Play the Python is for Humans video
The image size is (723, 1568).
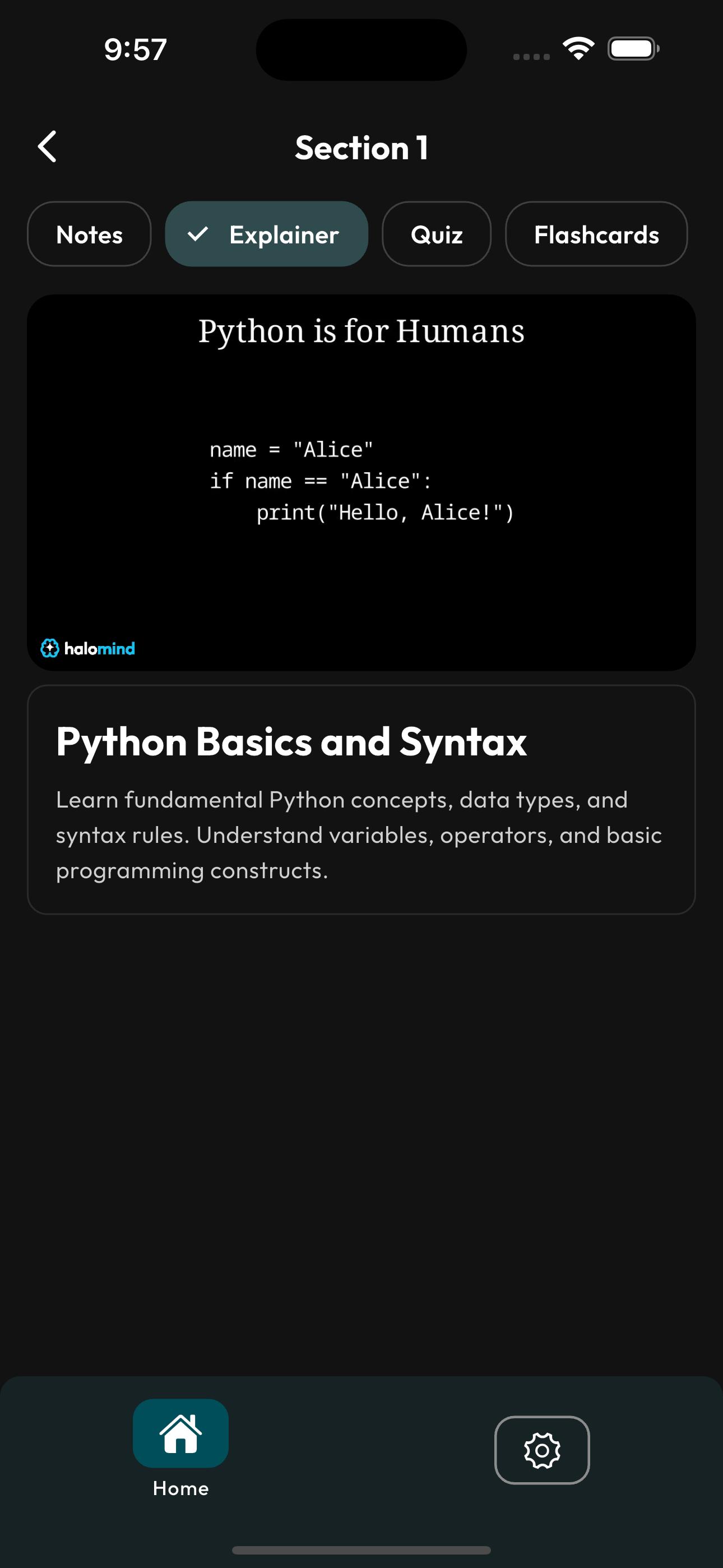click(361, 483)
